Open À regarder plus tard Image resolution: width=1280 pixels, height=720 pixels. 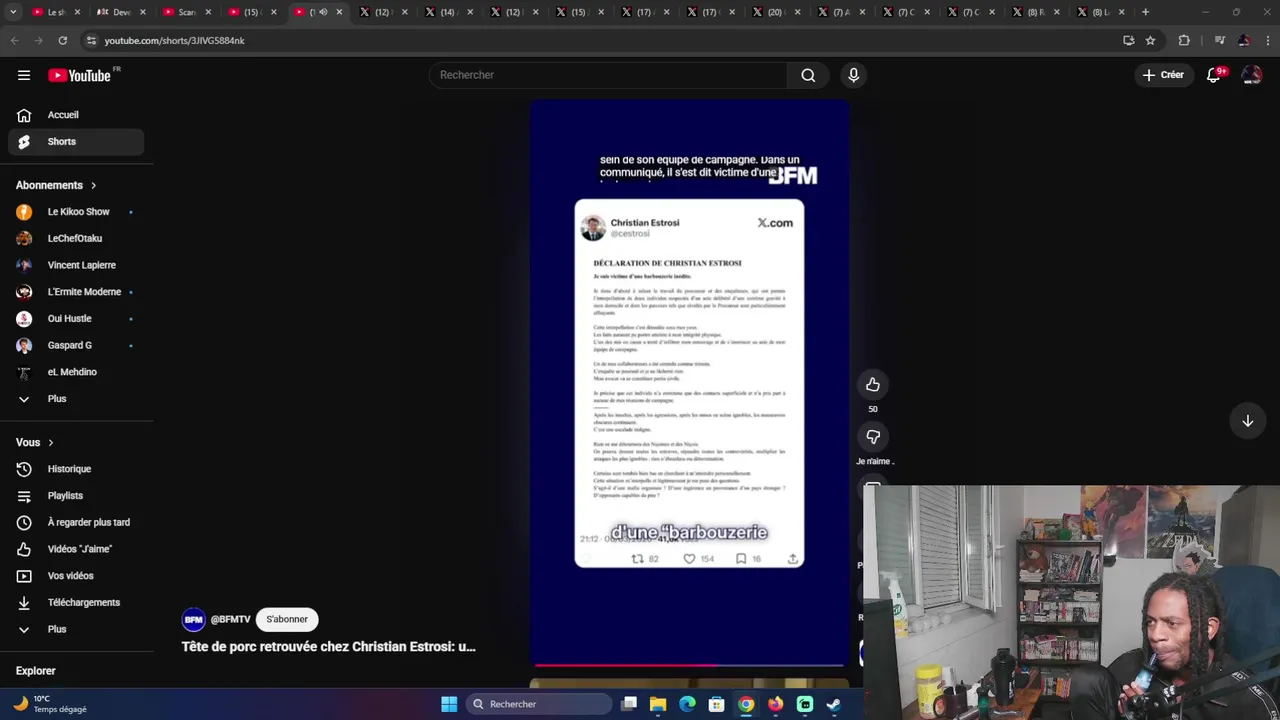click(76, 523)
